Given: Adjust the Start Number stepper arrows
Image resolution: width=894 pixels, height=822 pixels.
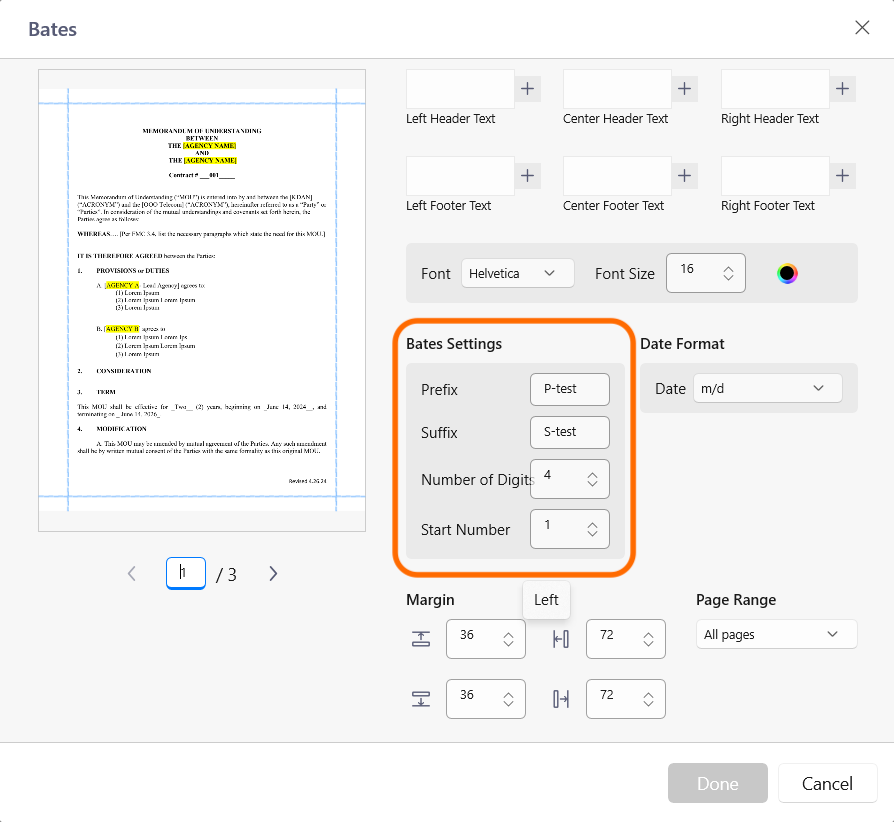Looking at the screenshot, I should pos(592,530).
